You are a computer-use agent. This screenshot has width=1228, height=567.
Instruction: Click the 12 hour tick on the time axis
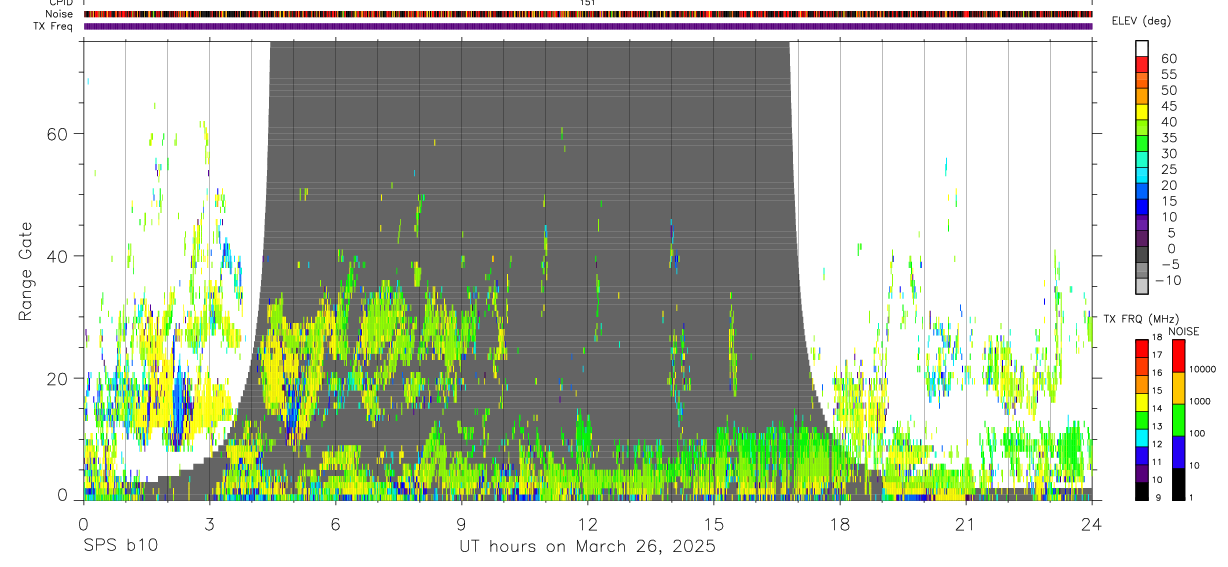pos(588,525)
